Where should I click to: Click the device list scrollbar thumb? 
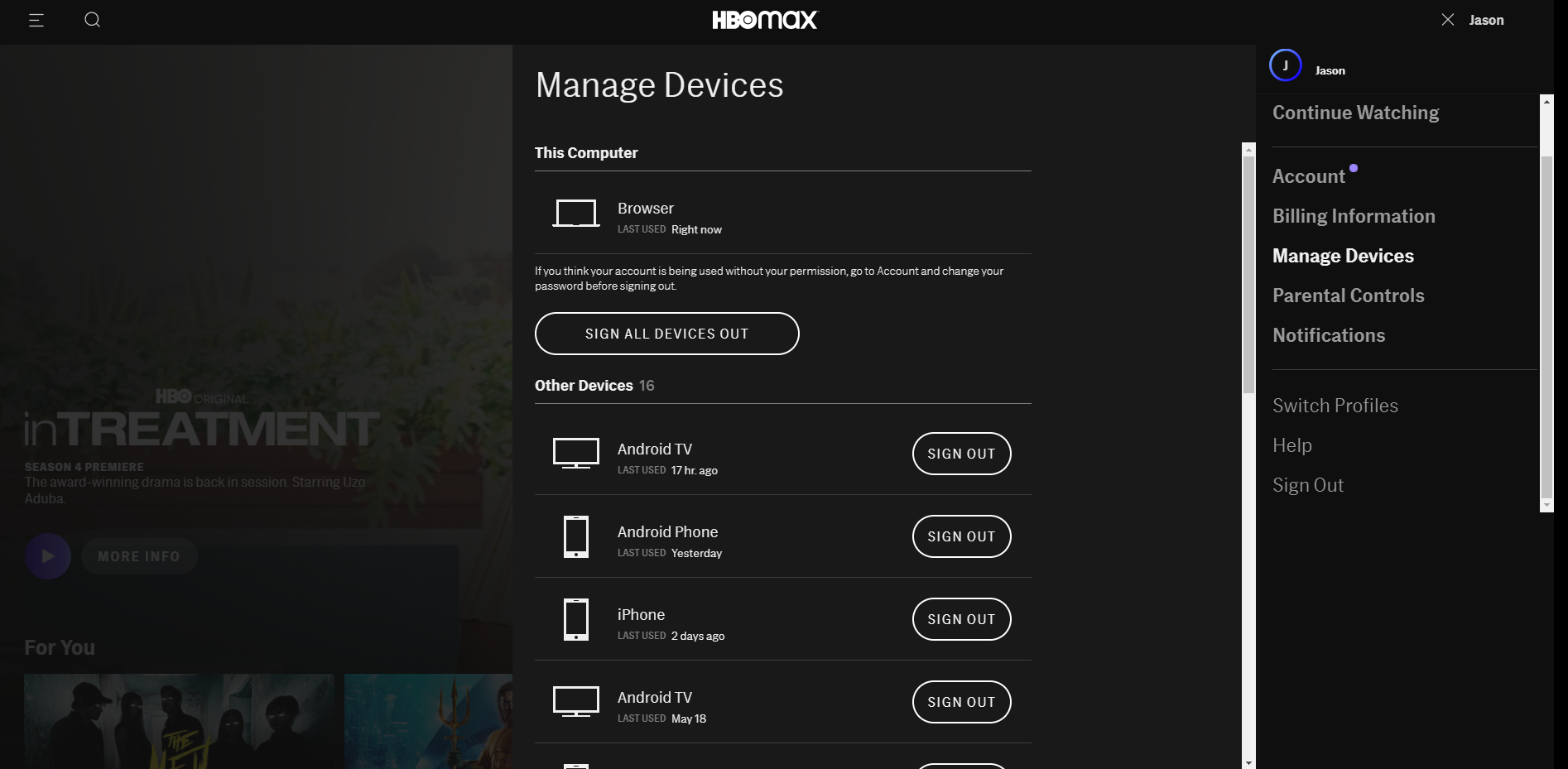[1249, 274]
